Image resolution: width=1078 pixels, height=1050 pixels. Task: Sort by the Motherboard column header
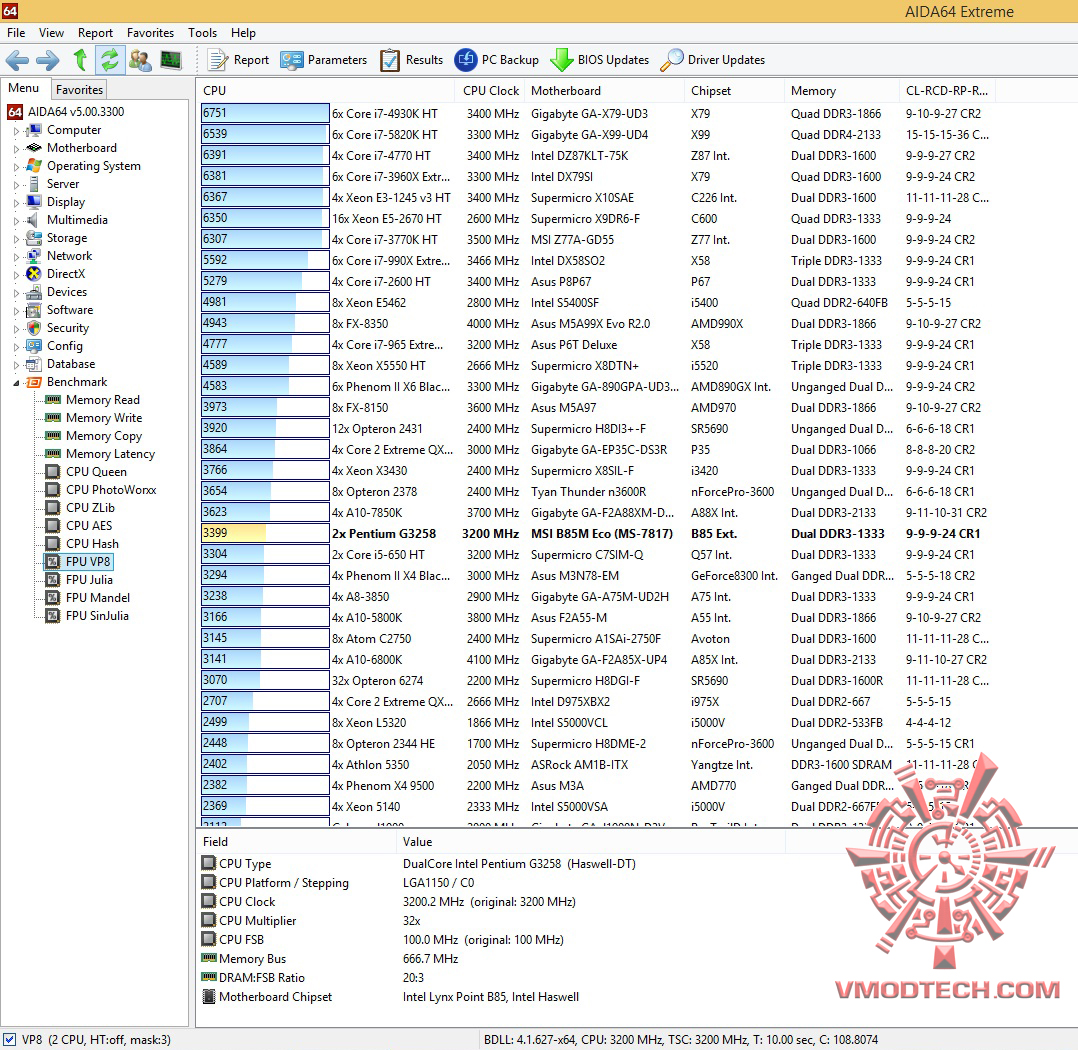point(605,91)
